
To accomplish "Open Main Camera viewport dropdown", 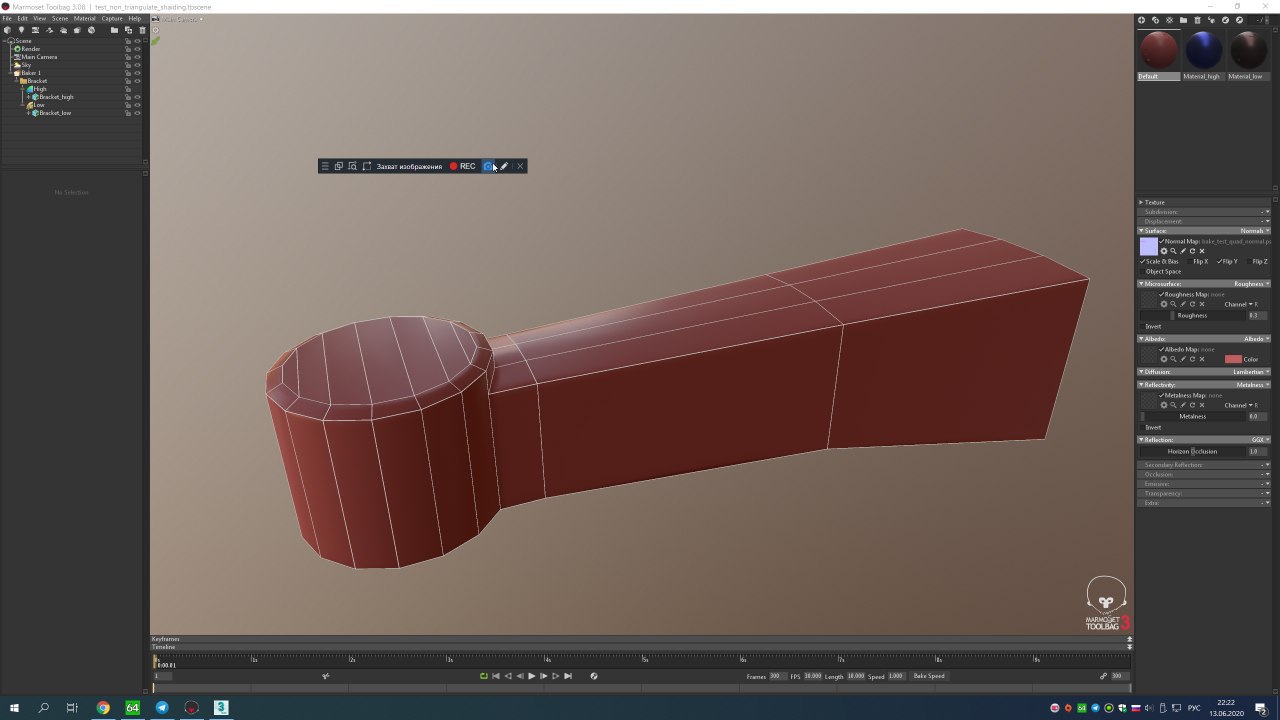I will tap(180, 19).
